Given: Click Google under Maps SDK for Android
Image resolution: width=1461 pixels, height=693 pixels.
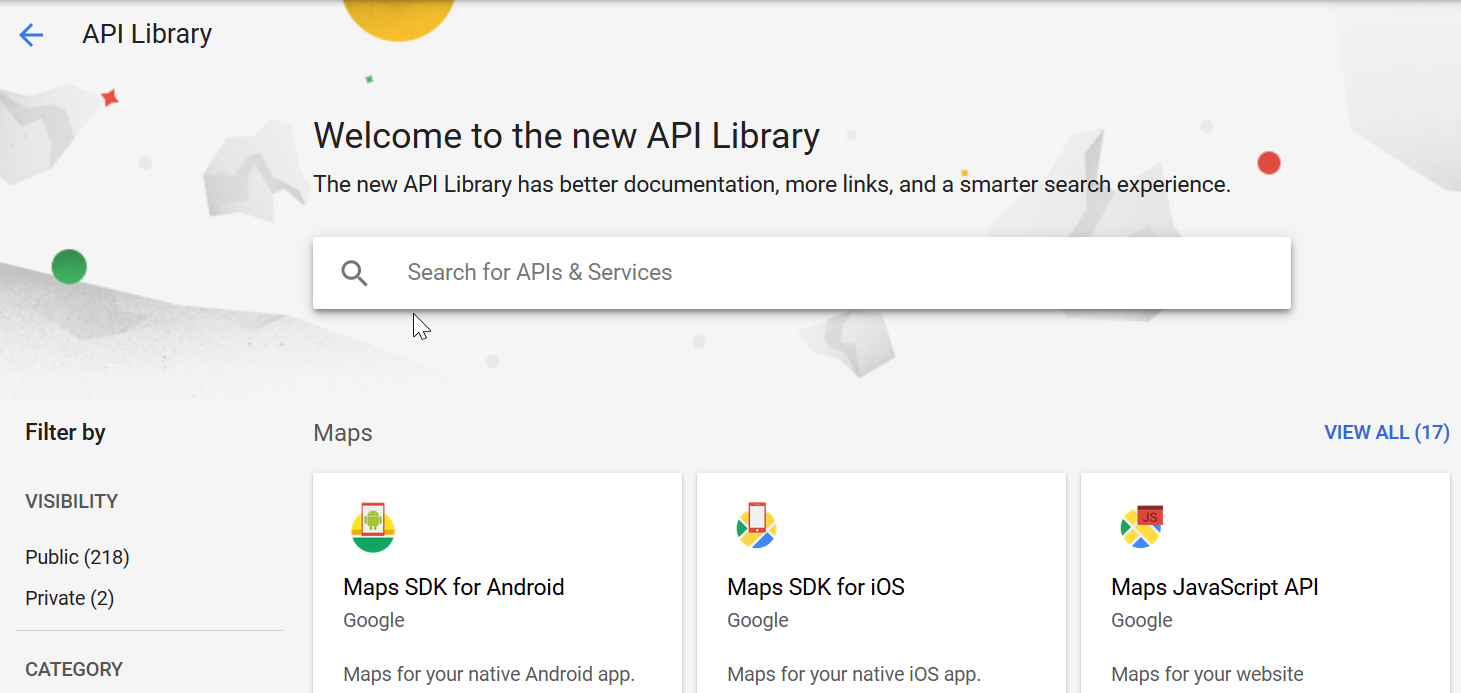Looking at the screenshot, I should point(374,620).
